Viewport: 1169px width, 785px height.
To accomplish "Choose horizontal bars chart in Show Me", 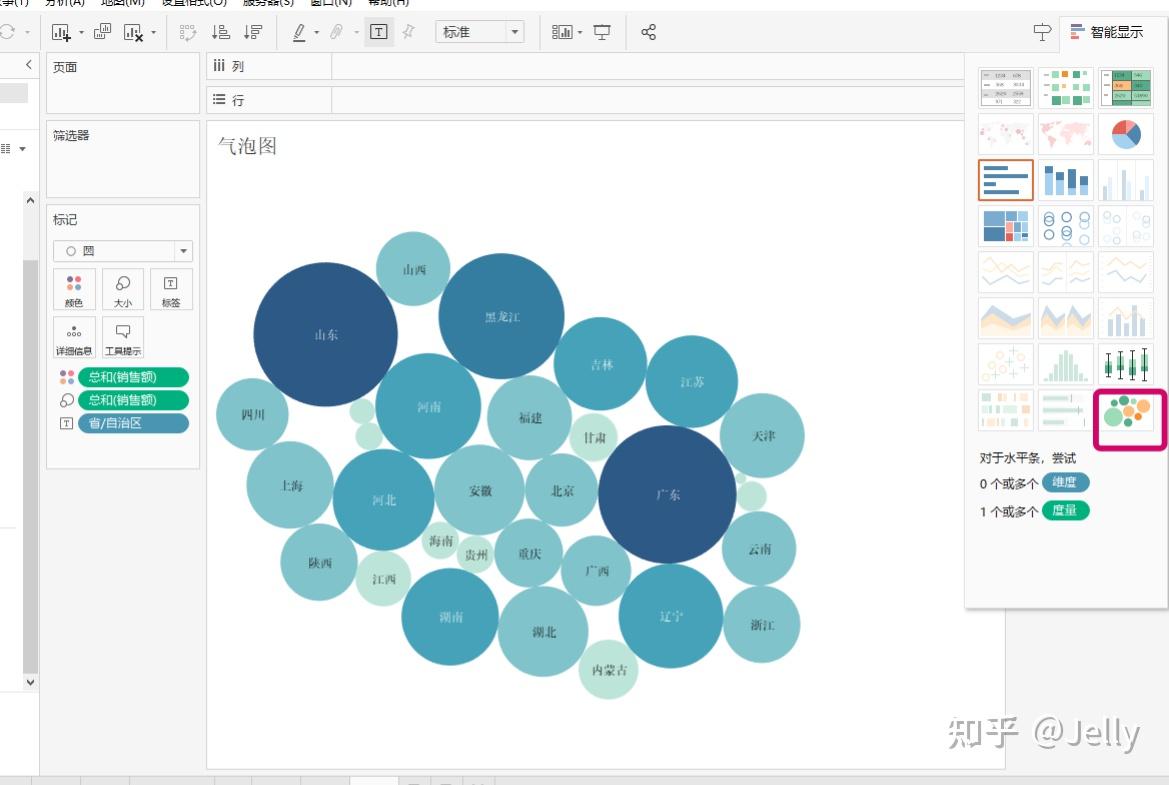I will tap(1006, 180).
